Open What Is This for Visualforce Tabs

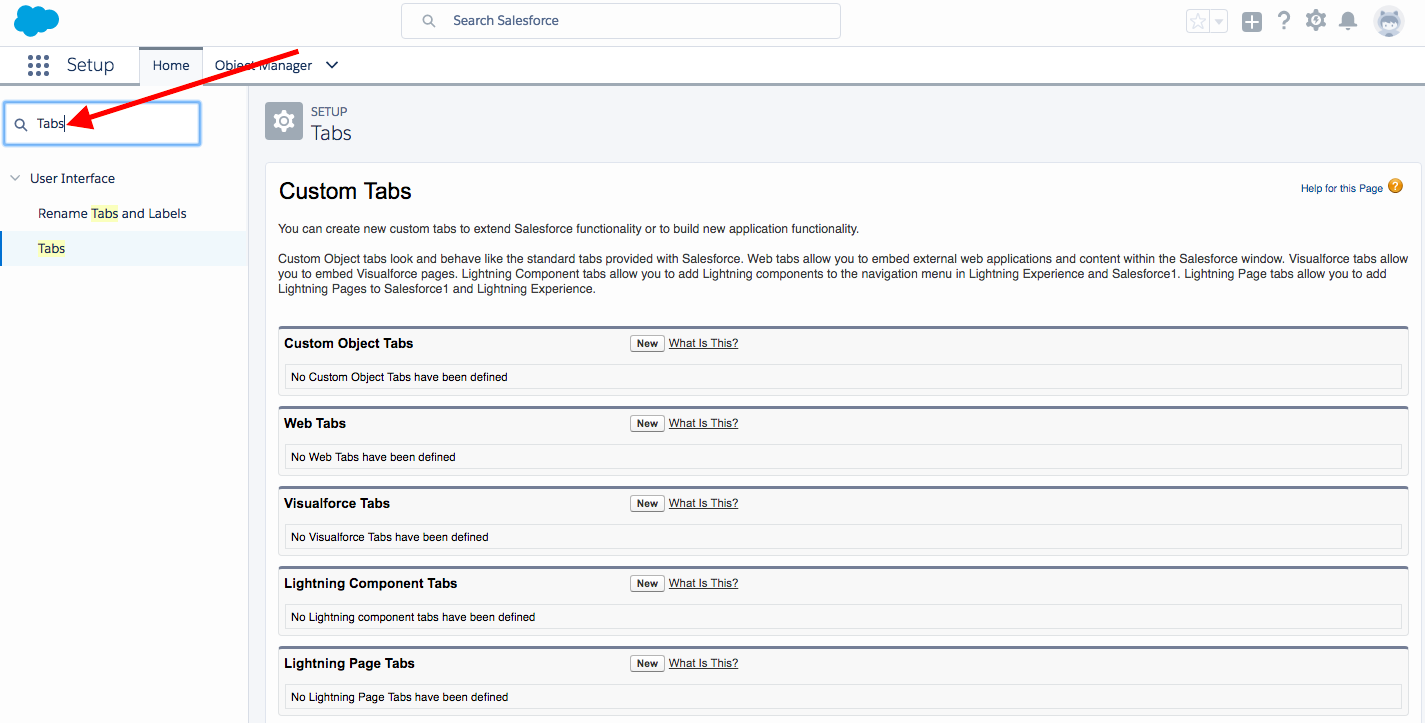pyautogui.click(x=703, y=503)
